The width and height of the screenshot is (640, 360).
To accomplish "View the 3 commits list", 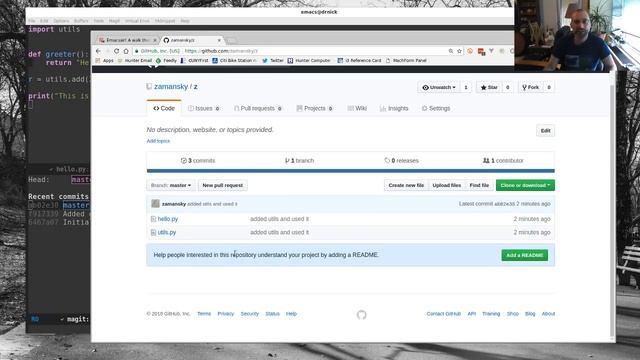I will tap(198, 160).
